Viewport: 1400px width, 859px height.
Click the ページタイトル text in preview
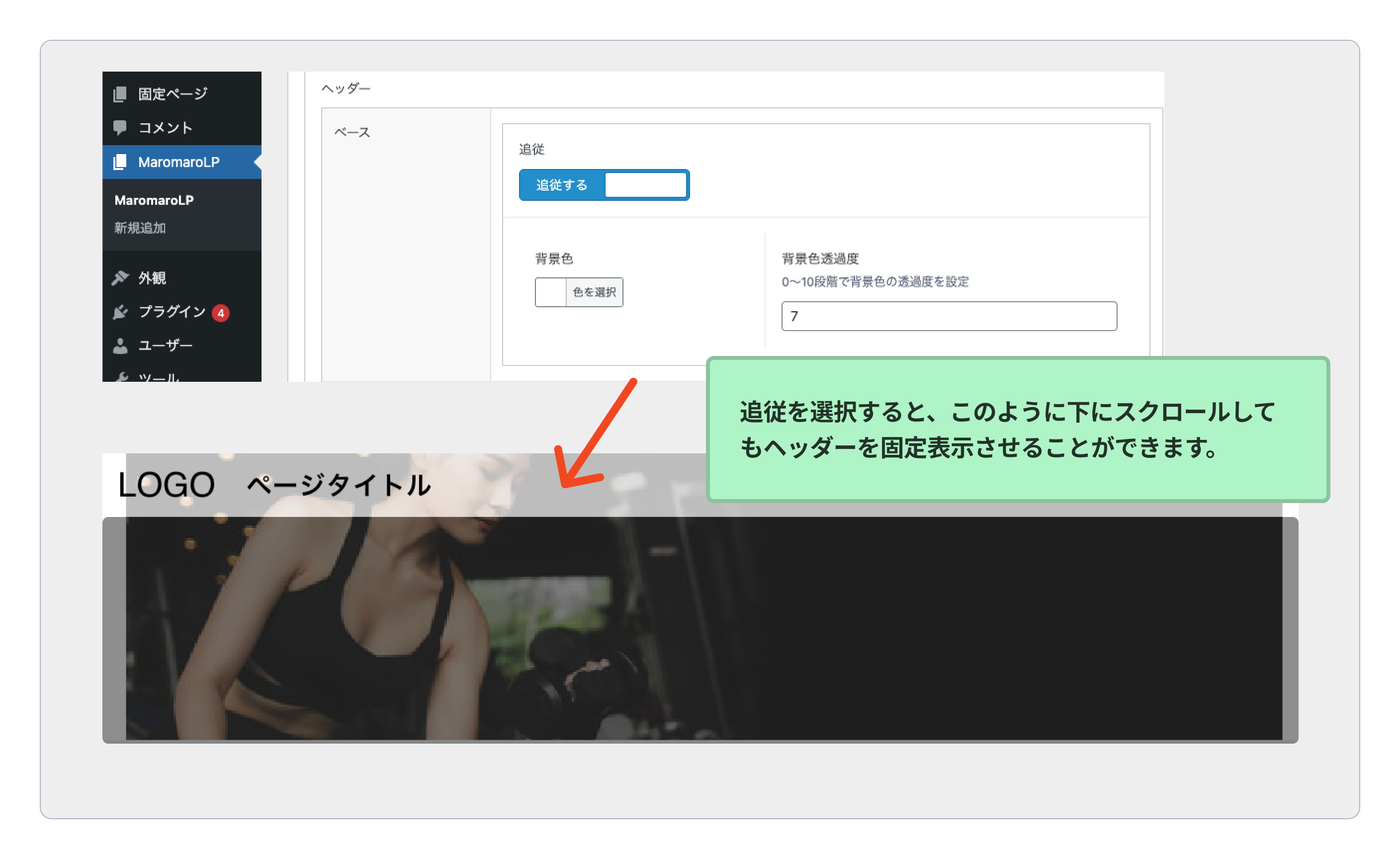tap(339, 485)
